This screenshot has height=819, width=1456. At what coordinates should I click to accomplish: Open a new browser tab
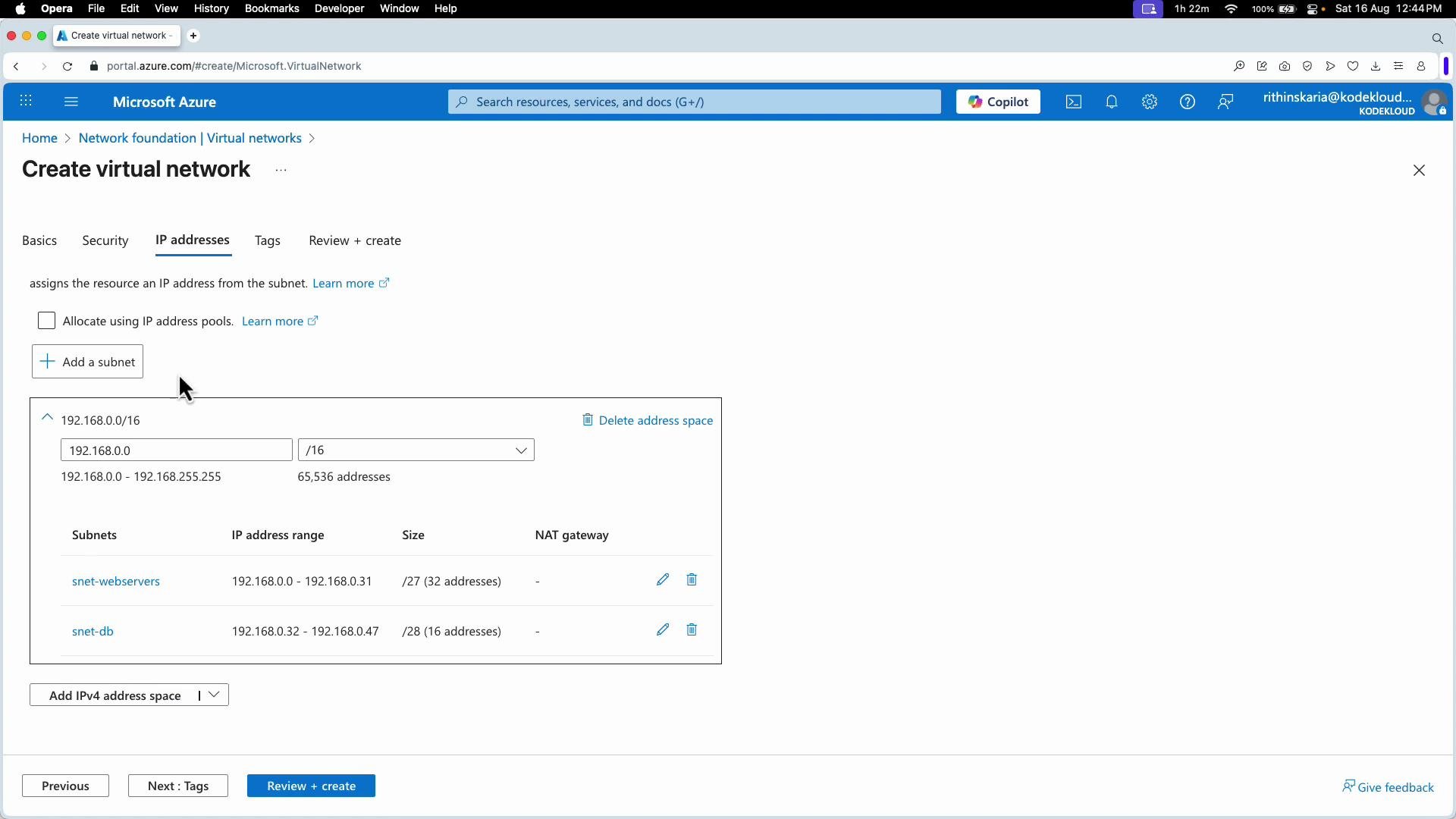193,36
